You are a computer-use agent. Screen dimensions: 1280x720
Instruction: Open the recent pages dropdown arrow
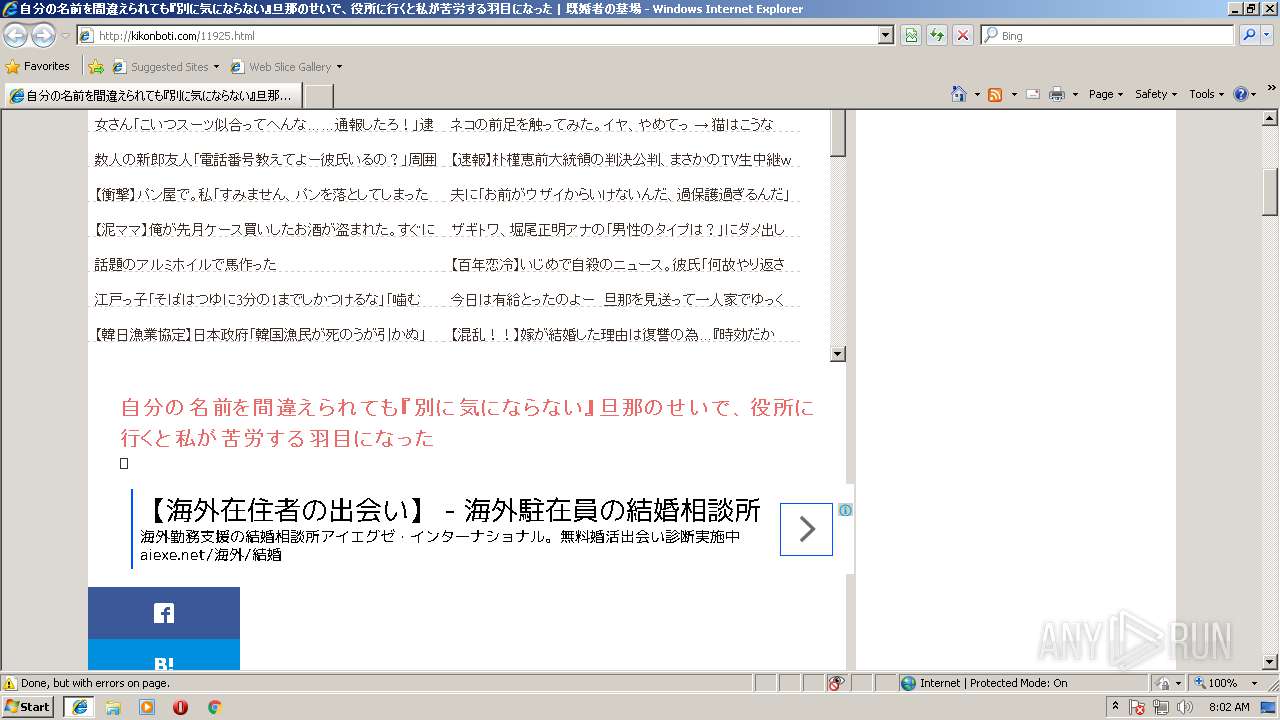(65, 36)
